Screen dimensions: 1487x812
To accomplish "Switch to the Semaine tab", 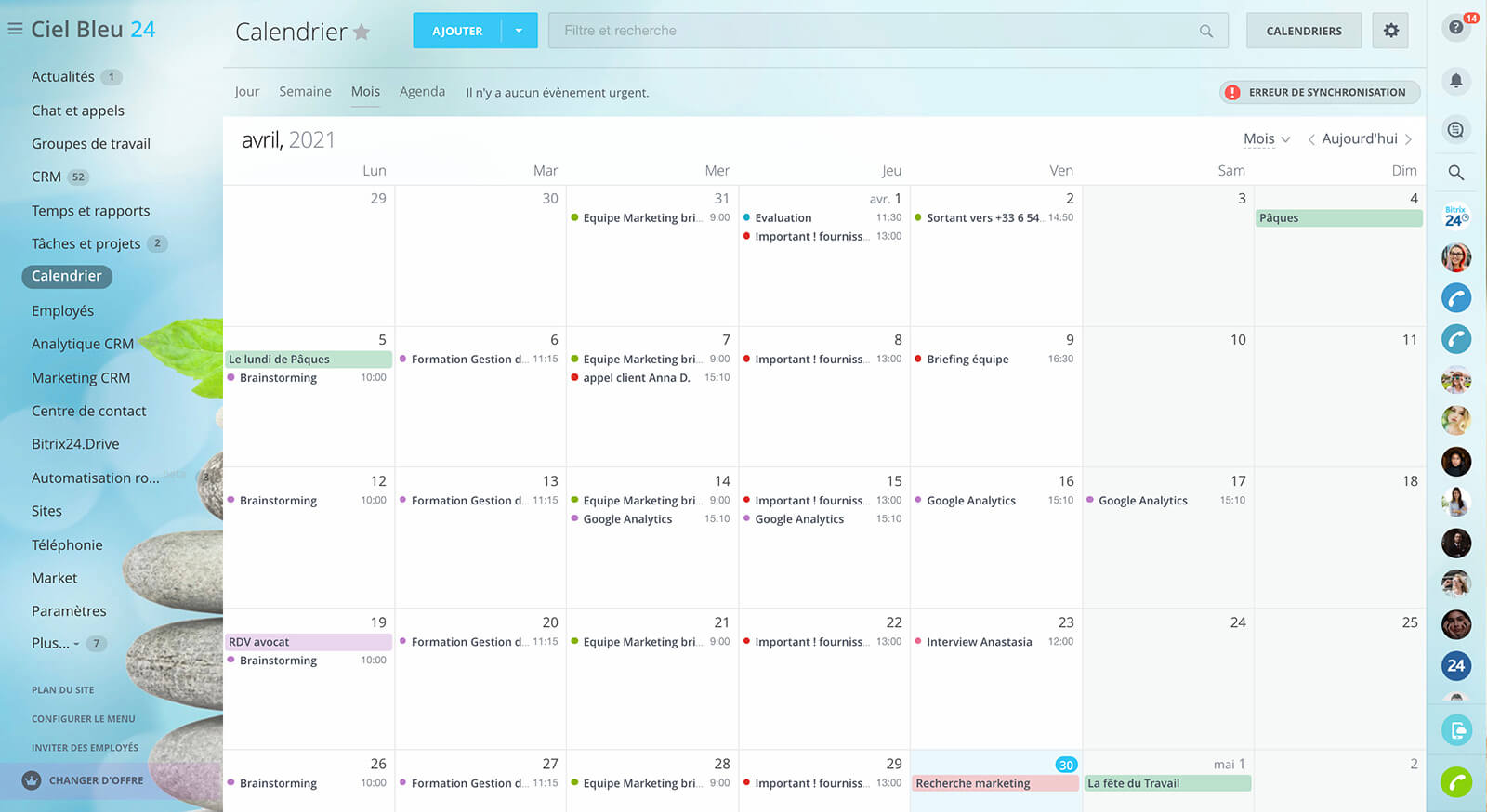I will (305, 92).
